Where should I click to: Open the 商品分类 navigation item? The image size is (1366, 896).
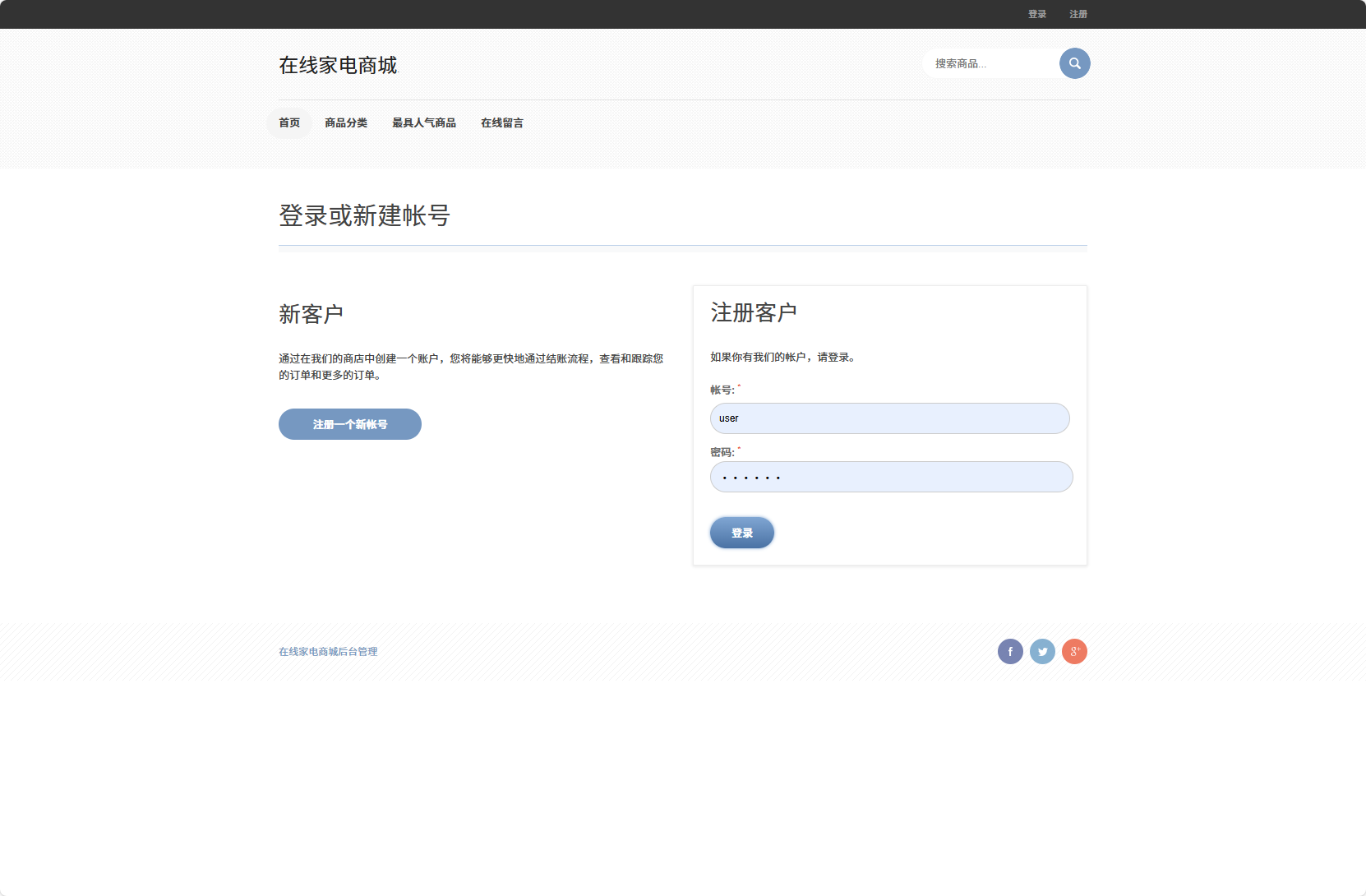click(346, 122)
